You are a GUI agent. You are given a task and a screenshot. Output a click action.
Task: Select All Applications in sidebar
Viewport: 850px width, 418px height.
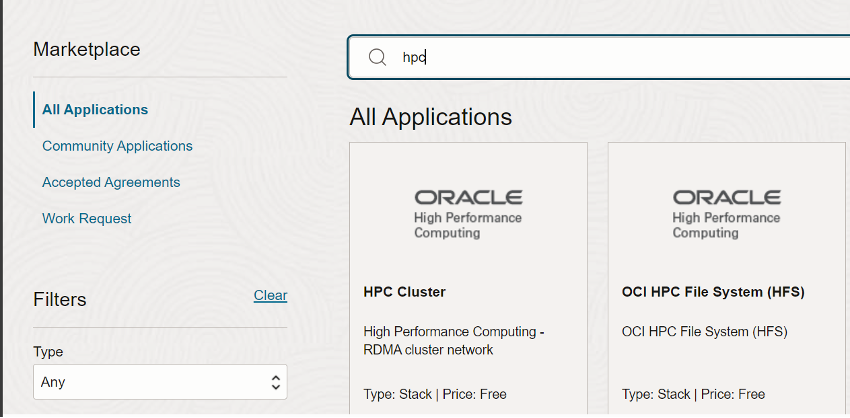coord(95,110)
